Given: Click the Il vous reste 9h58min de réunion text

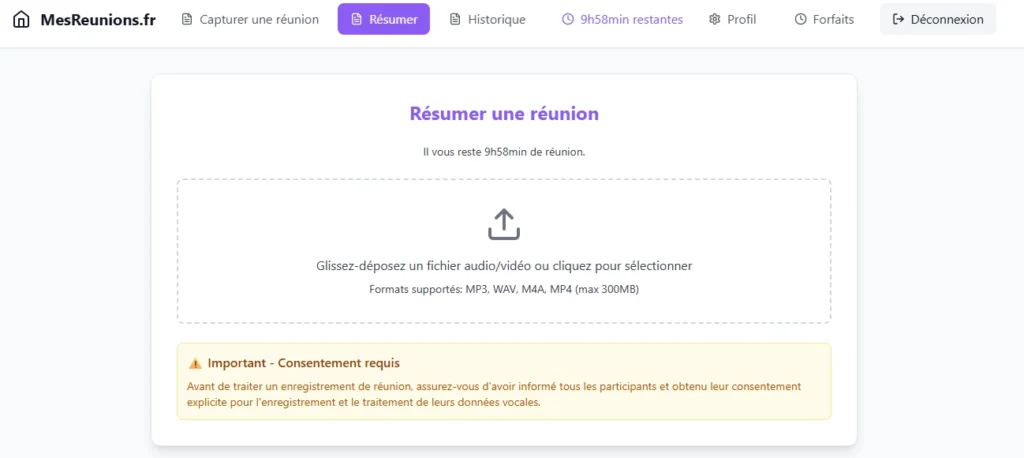Looking at the screenshot, I should click(504, 152).
